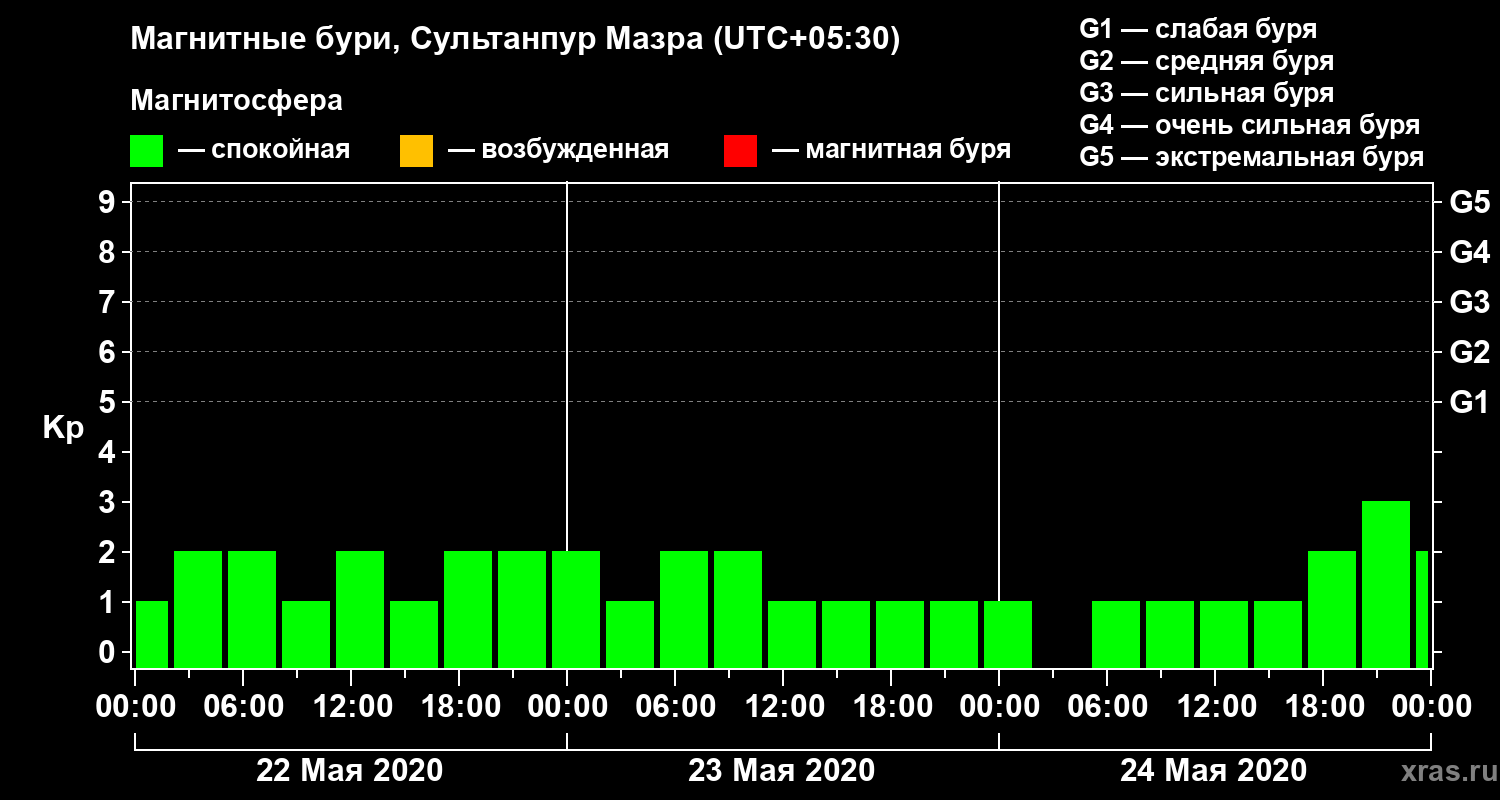1500x800 pixels.
Task: Click the G5 — экстремальная буря line
Action: pos(1252,158)
